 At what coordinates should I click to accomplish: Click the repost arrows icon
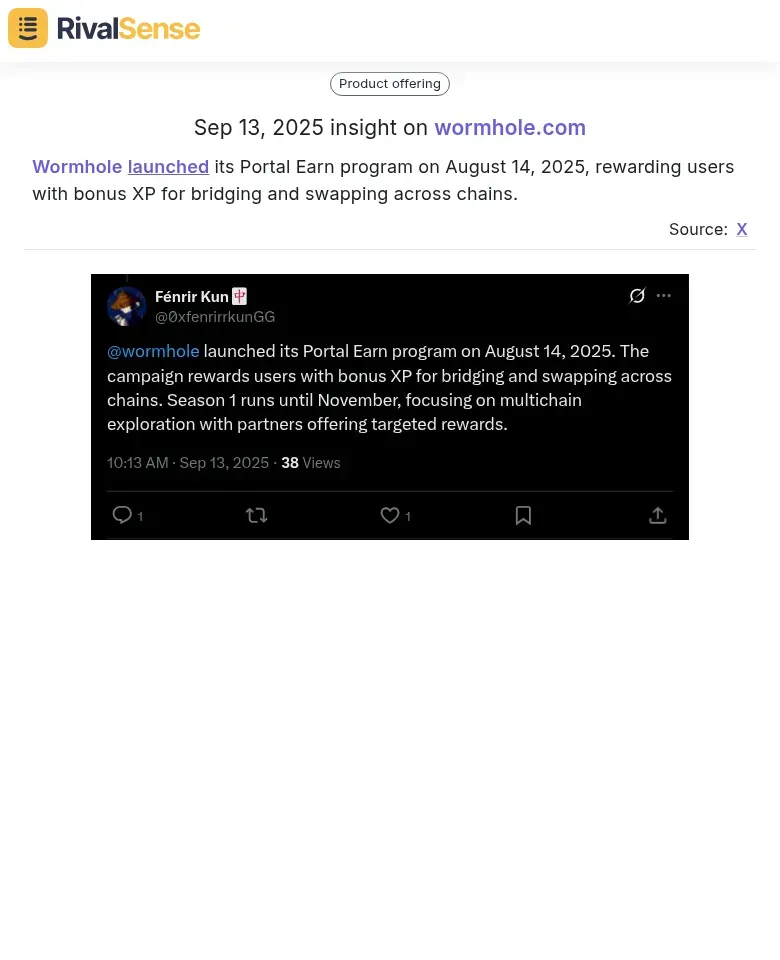coord(257,516)
